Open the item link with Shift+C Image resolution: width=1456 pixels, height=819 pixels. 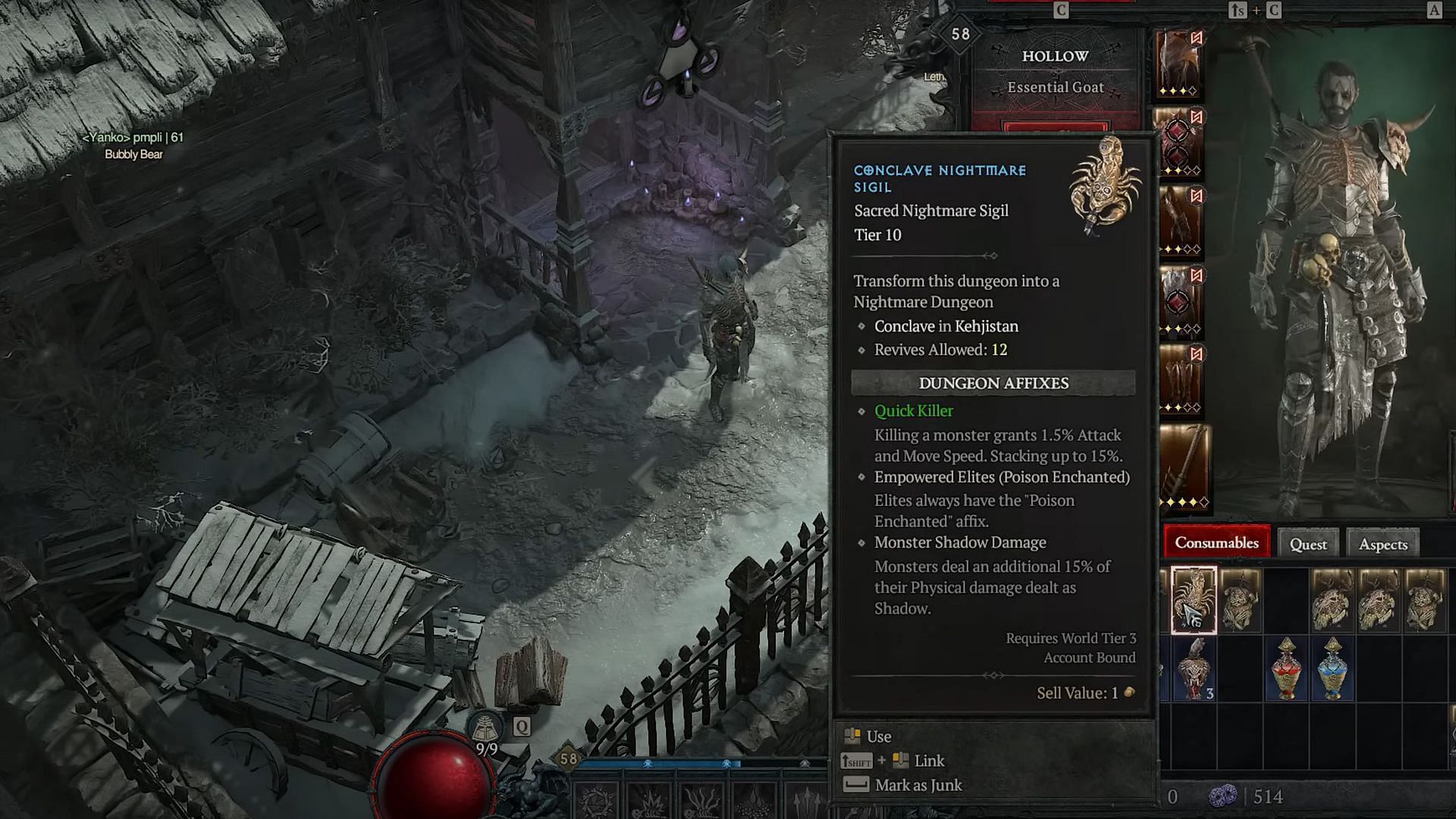point(930,761)
